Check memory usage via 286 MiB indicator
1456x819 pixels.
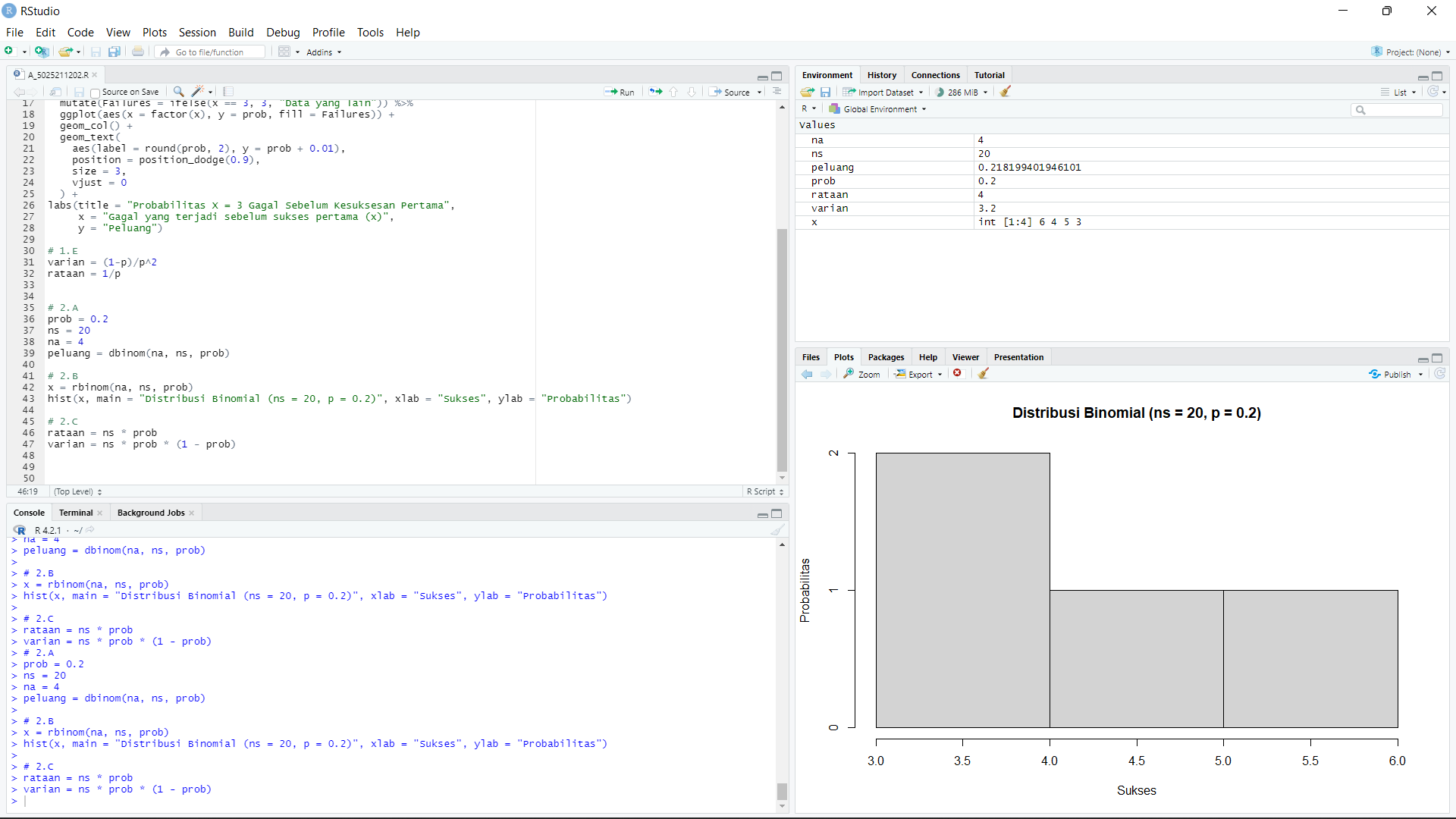point(961,92)
